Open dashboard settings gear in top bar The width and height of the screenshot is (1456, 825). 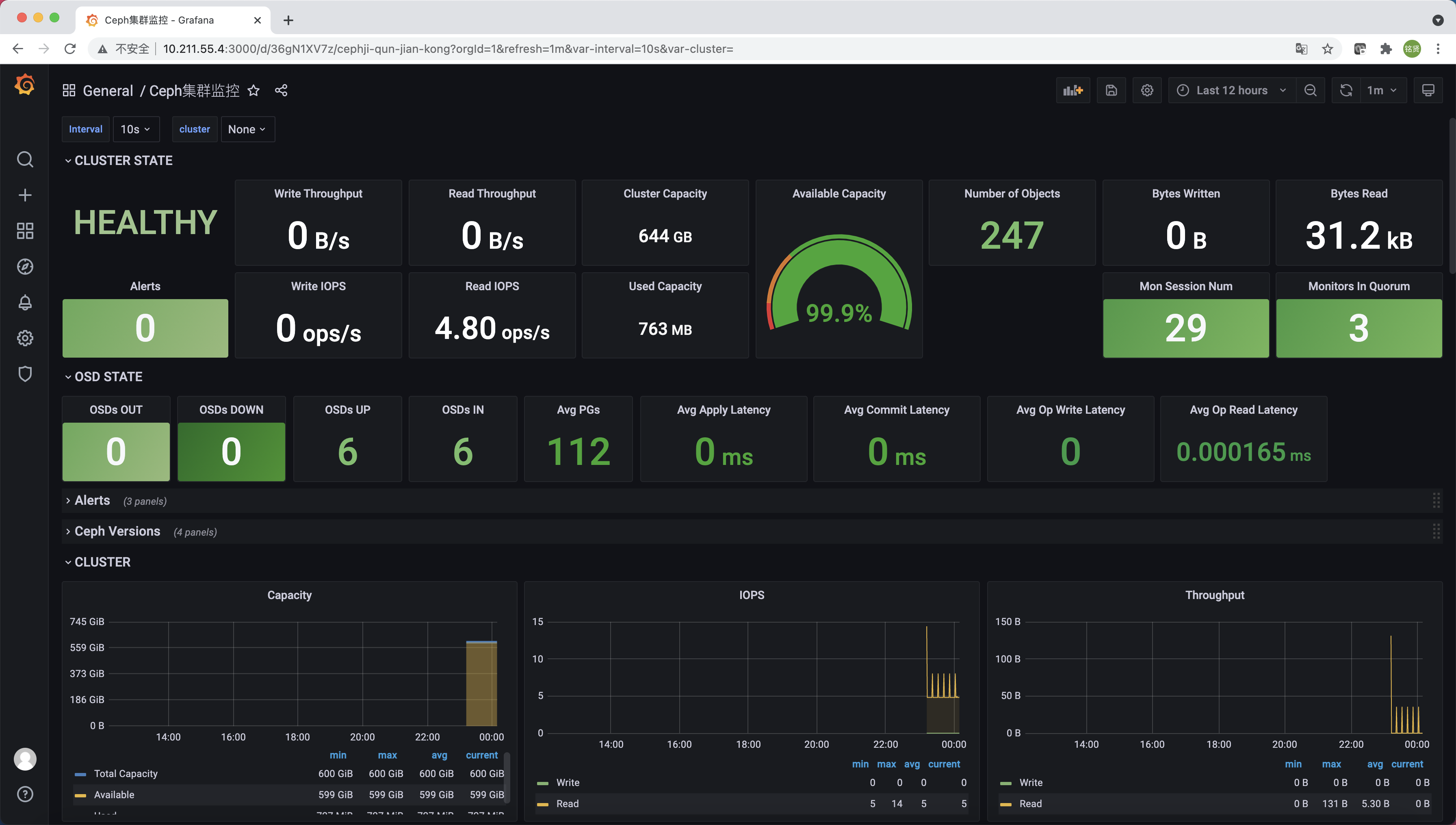tap(1147, 91)
